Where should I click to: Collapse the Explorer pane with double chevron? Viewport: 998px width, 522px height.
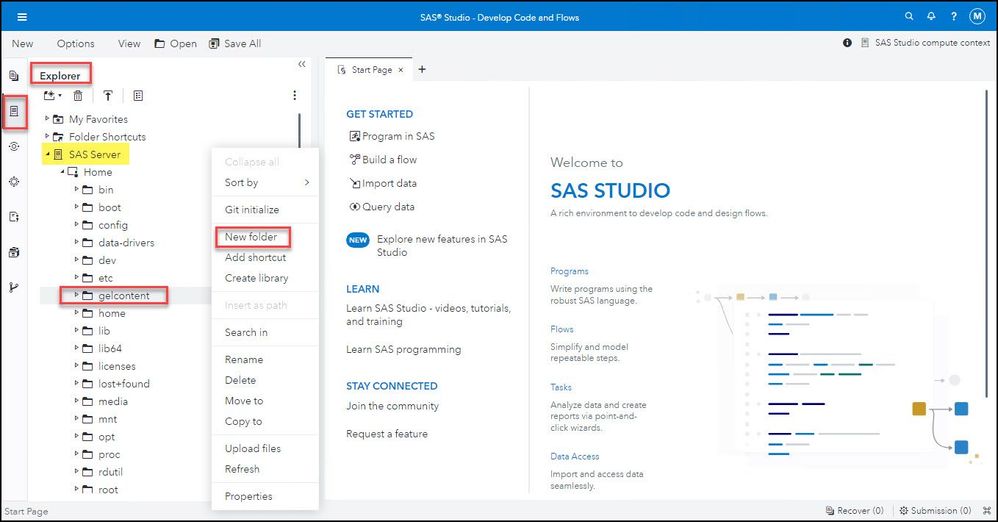click(302, 65)
